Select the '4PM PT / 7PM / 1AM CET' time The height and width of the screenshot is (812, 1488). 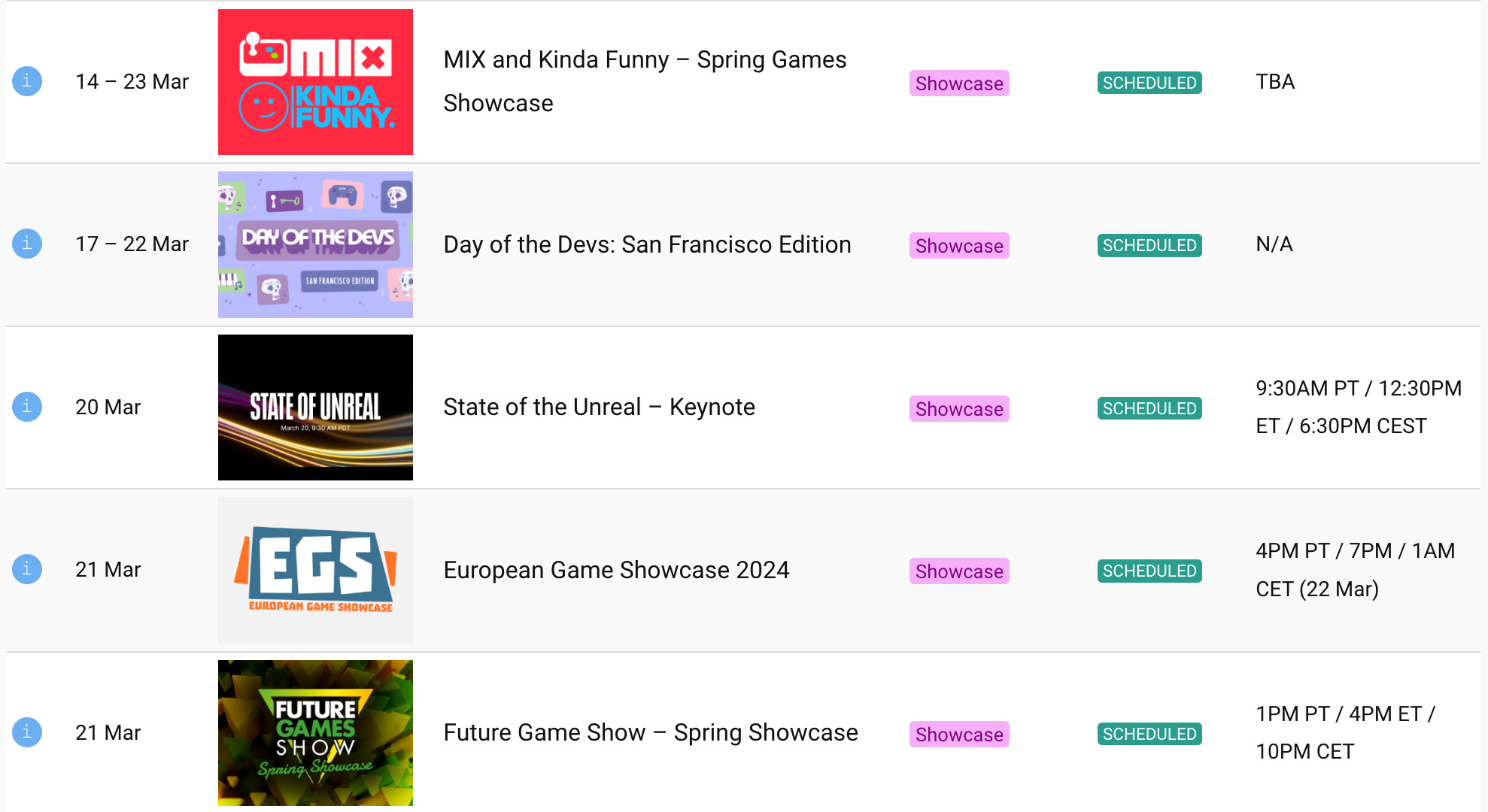1355,569
